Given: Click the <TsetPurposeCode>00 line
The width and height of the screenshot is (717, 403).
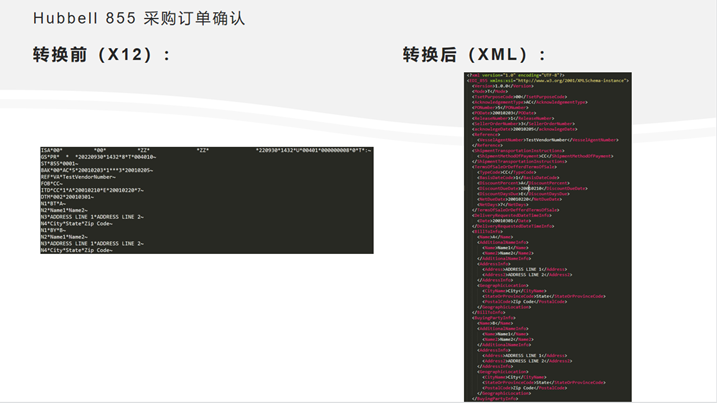Looking at the screenshot, I should (519, 97).
